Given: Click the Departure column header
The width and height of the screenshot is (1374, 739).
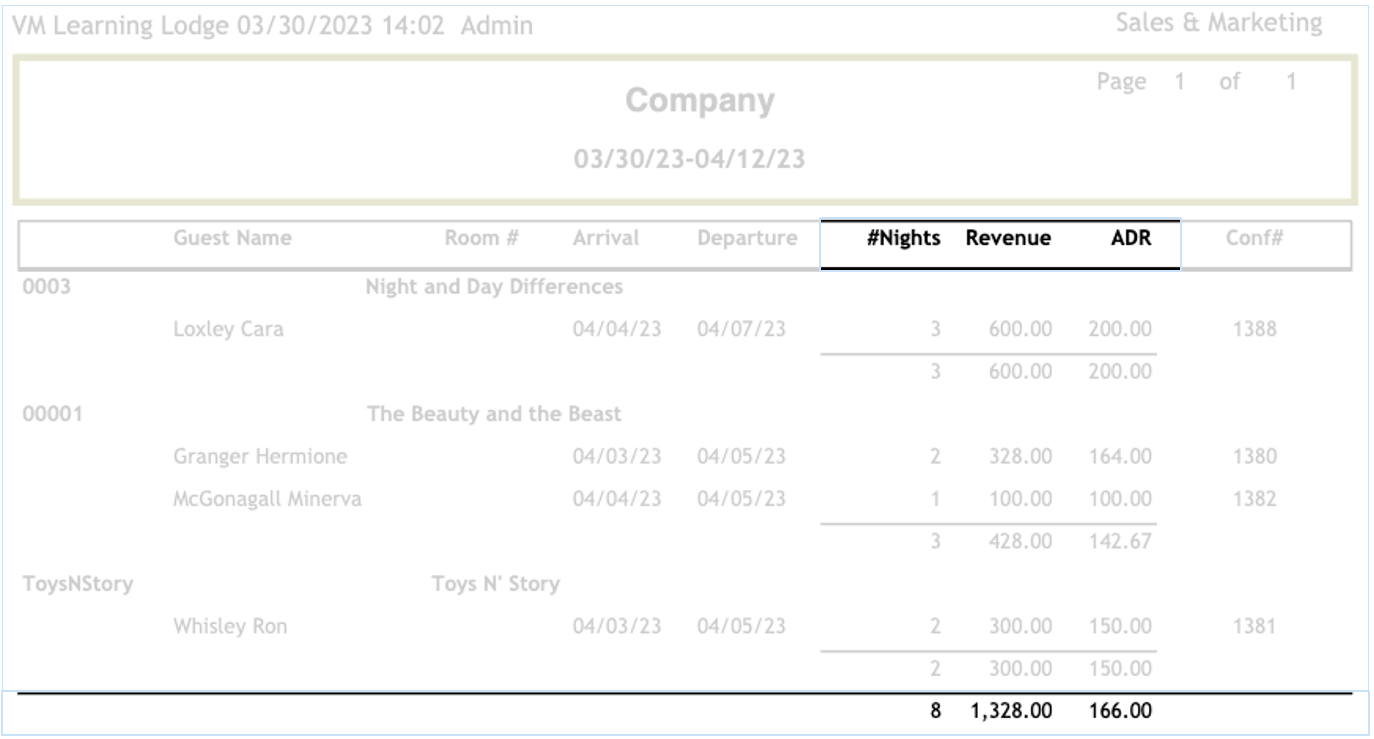Looking at the screenshot, I should [747, 238].
